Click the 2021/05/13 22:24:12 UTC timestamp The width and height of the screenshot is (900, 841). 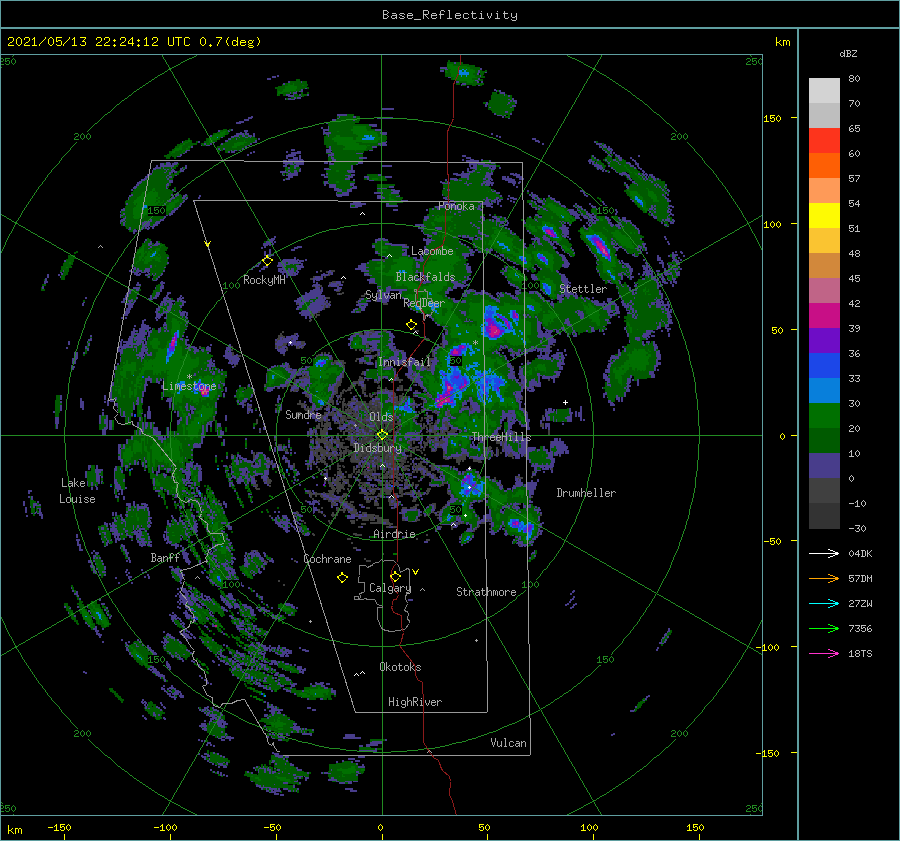(x=99, y=42)
